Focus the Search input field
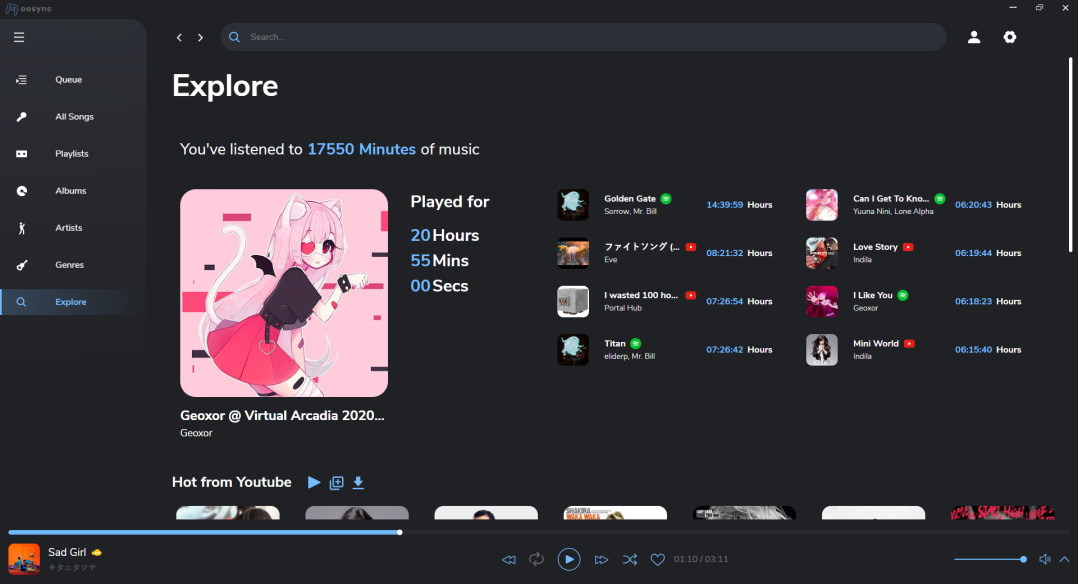 [x=583, y=37]
